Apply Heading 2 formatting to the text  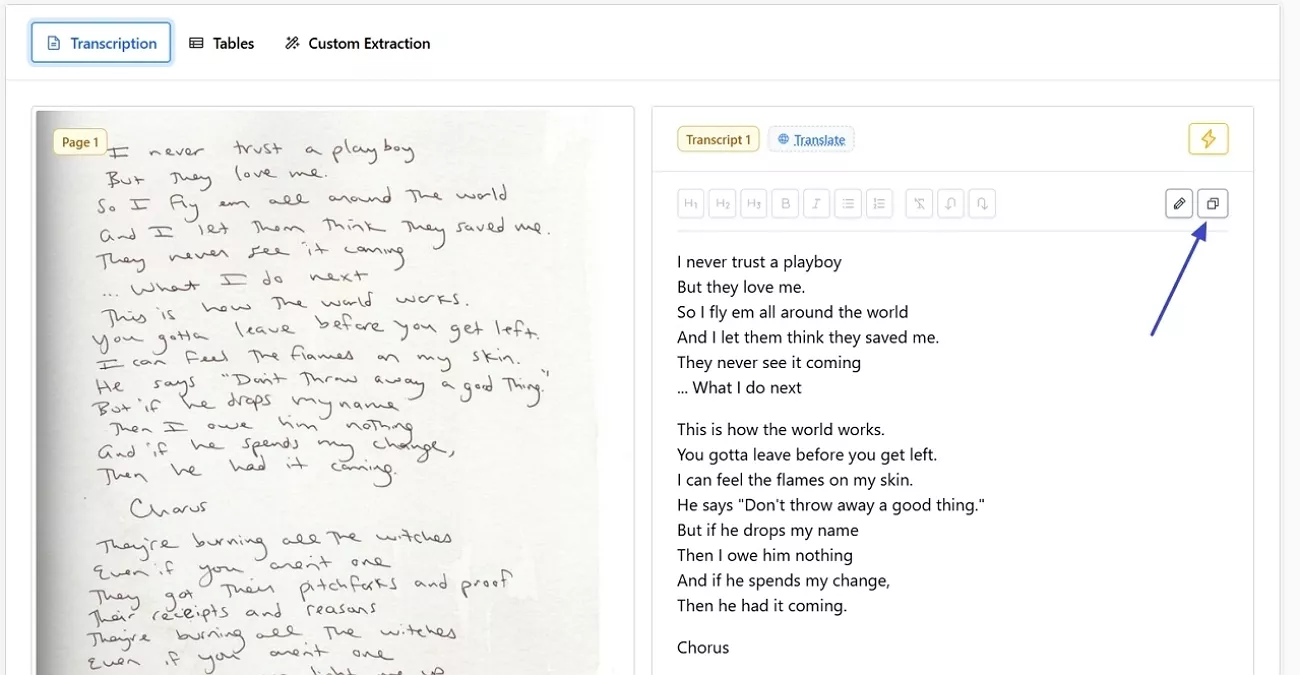point(722,203)
